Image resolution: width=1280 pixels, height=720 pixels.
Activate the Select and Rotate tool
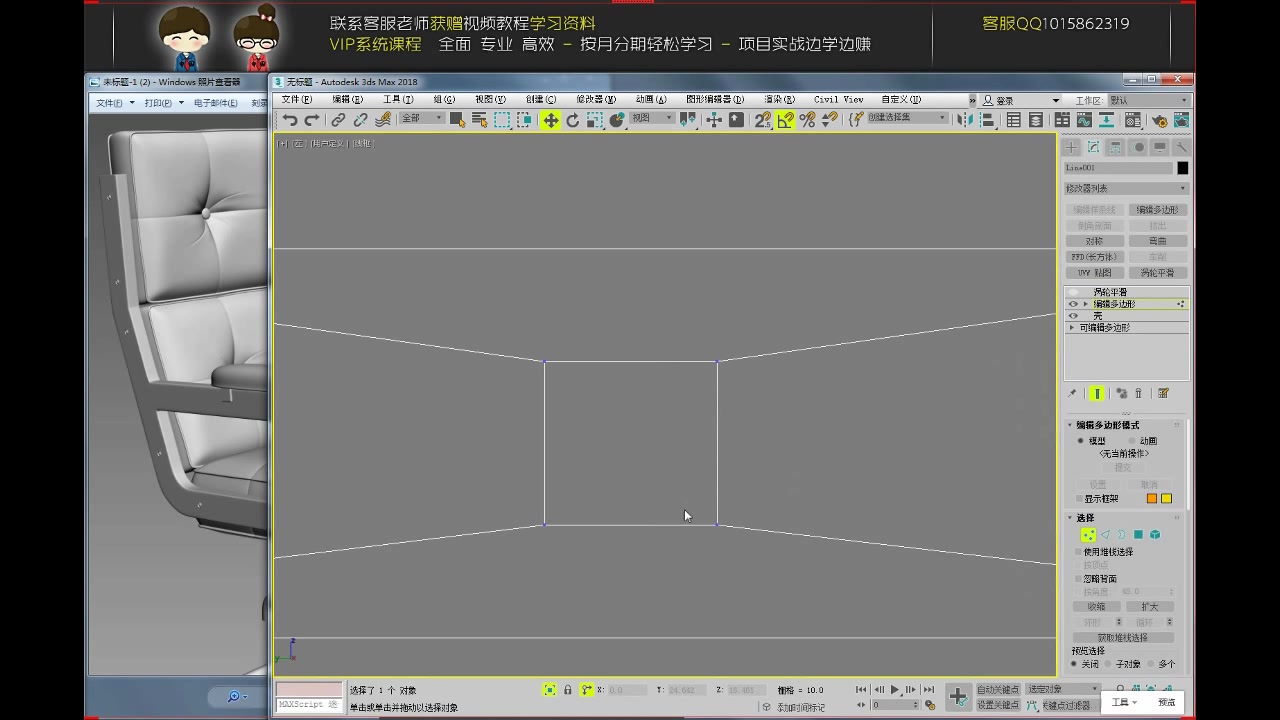572,120
